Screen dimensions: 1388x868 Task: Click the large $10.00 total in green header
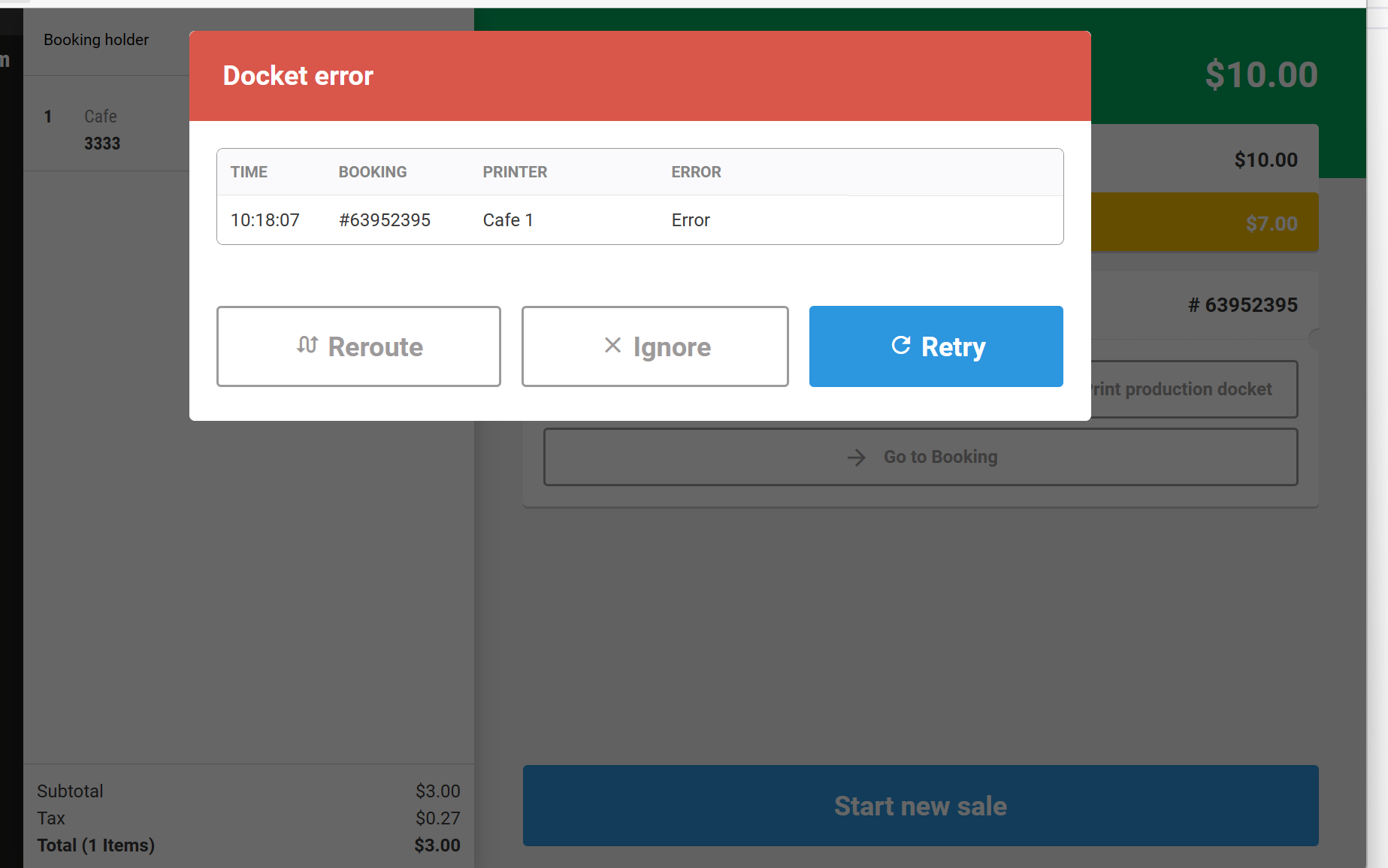(1261, 74)
